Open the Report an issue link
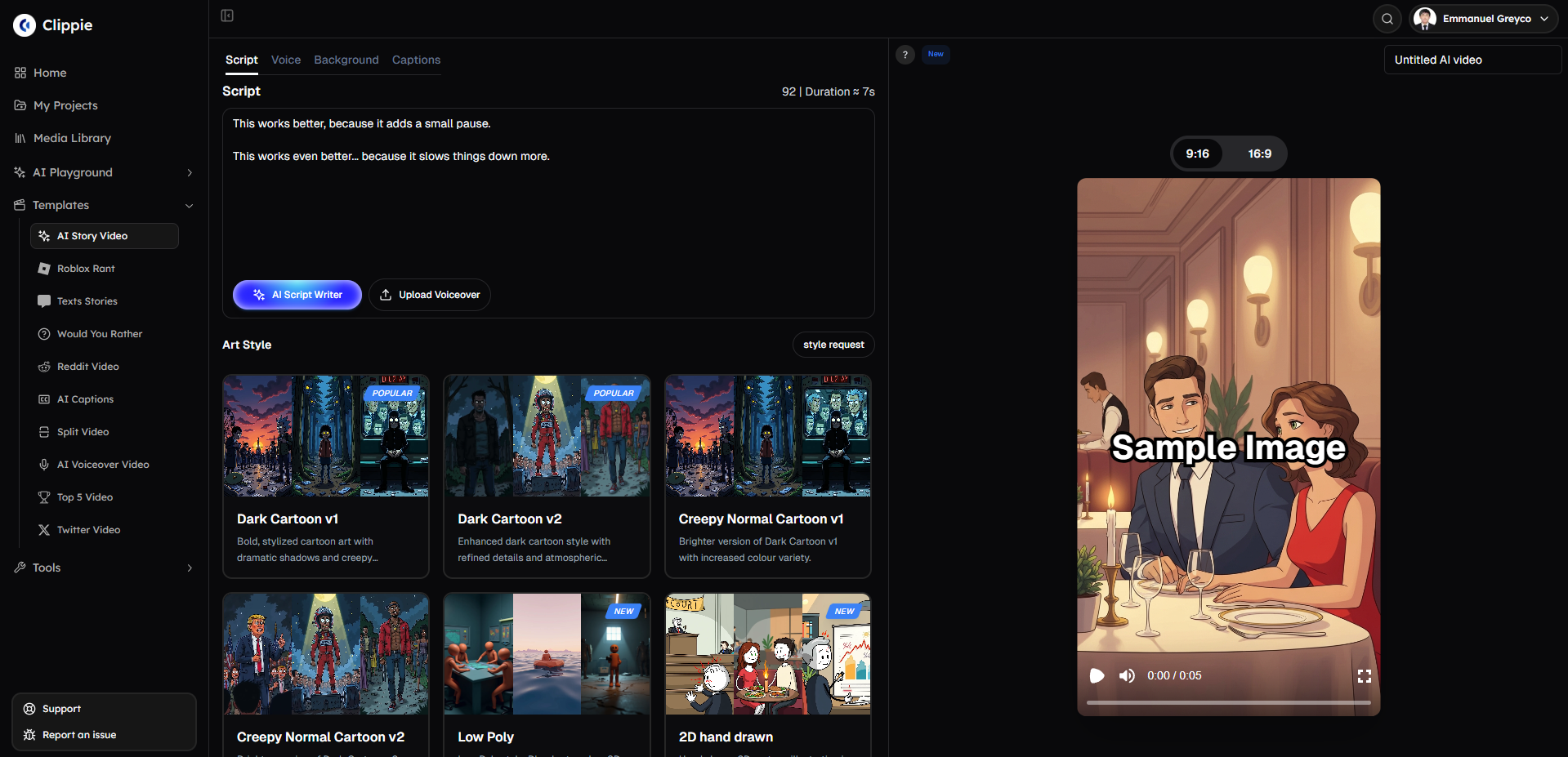Screen dimensions: 1568x757 [79, 735]
